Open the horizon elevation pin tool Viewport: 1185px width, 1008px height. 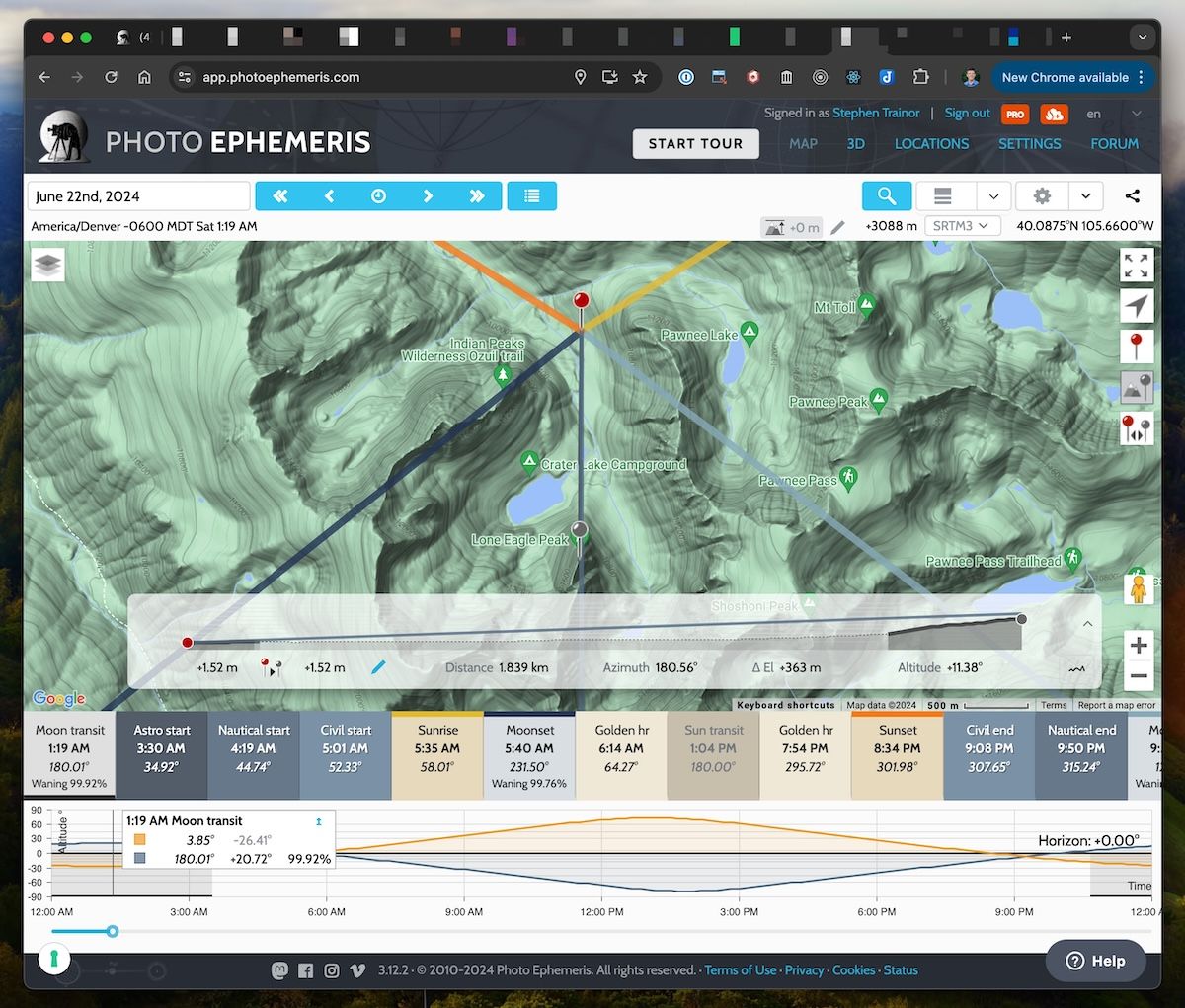(1137, 388)
